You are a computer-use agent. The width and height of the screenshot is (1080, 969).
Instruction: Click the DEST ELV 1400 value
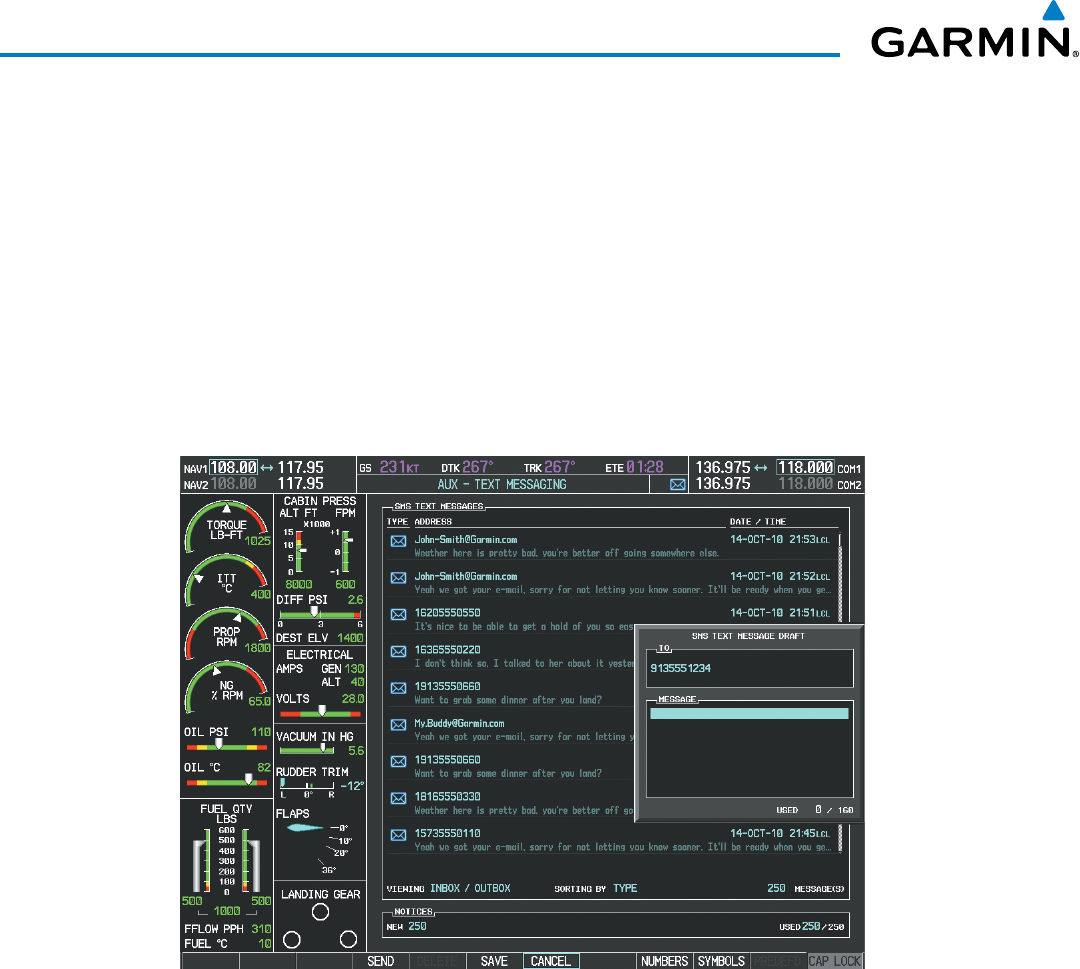pyautogui.click(x=350, y=638)
